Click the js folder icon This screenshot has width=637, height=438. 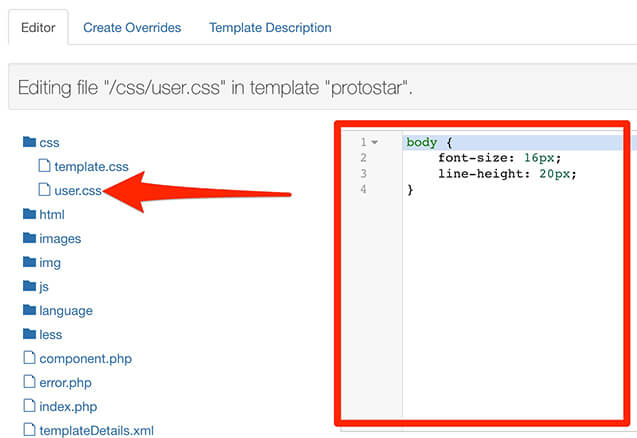(29, 287)
